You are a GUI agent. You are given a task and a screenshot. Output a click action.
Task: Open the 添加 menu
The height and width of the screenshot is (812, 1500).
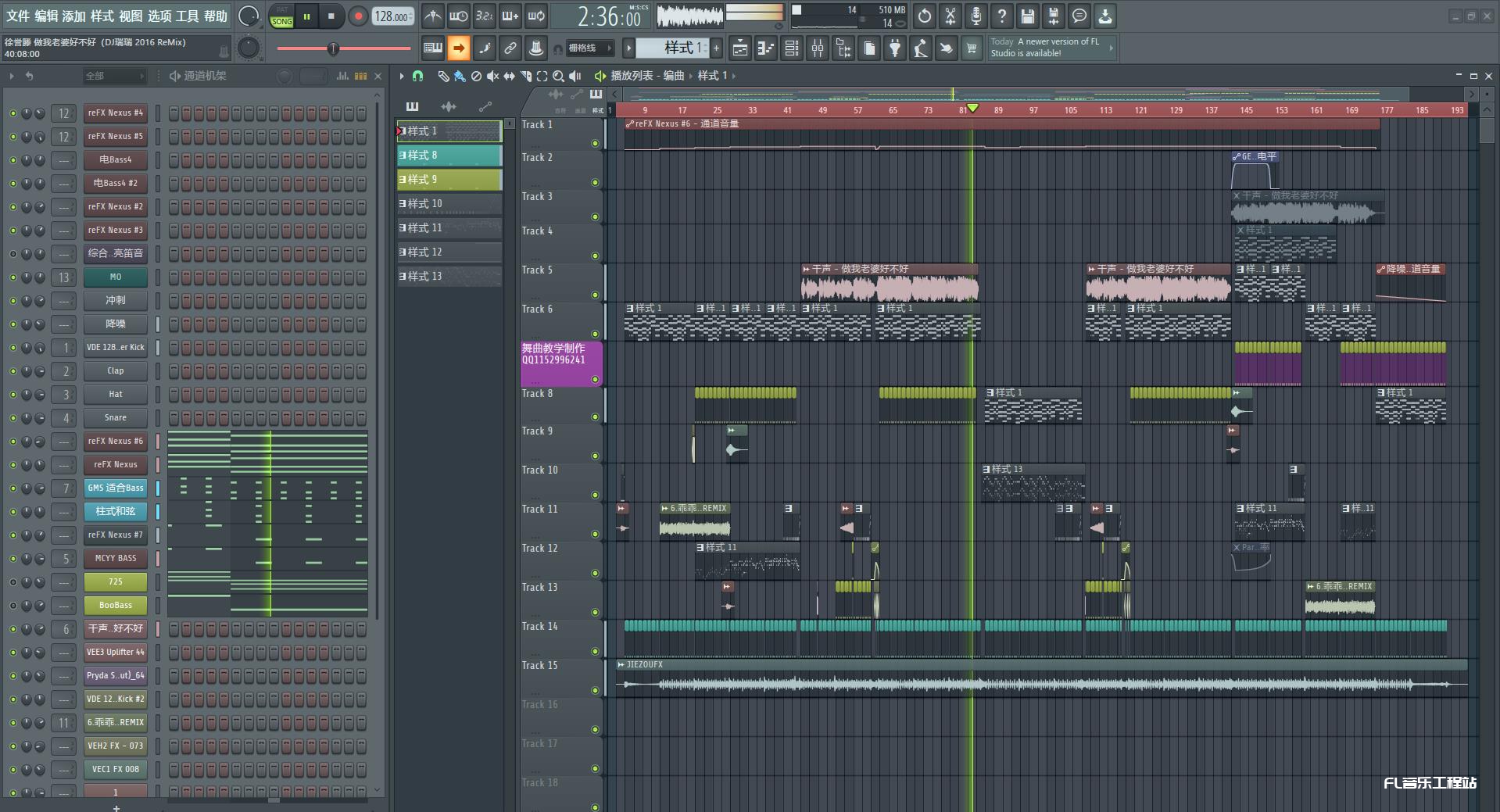73,16
